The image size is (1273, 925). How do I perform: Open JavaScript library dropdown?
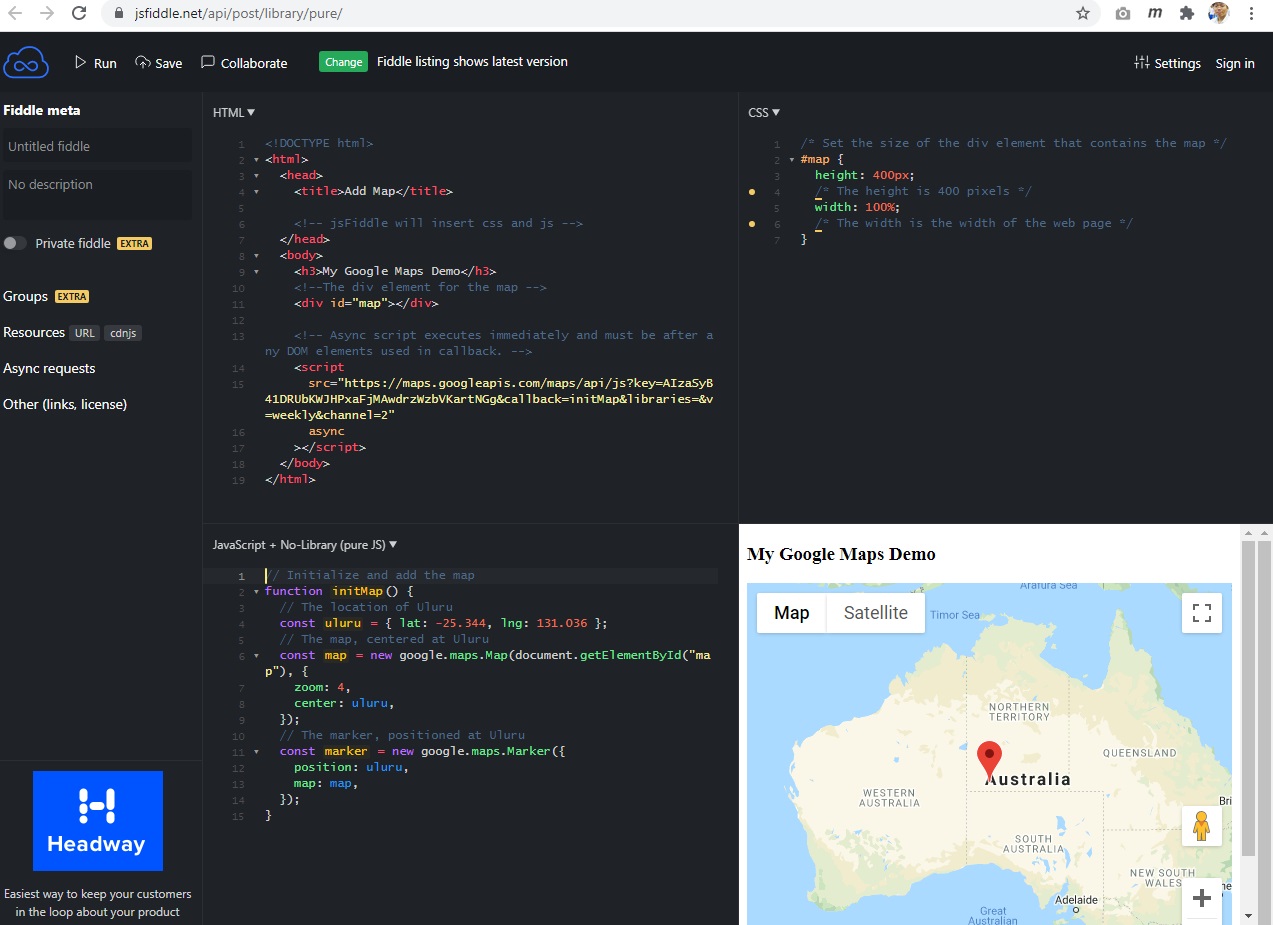point(305,545)
